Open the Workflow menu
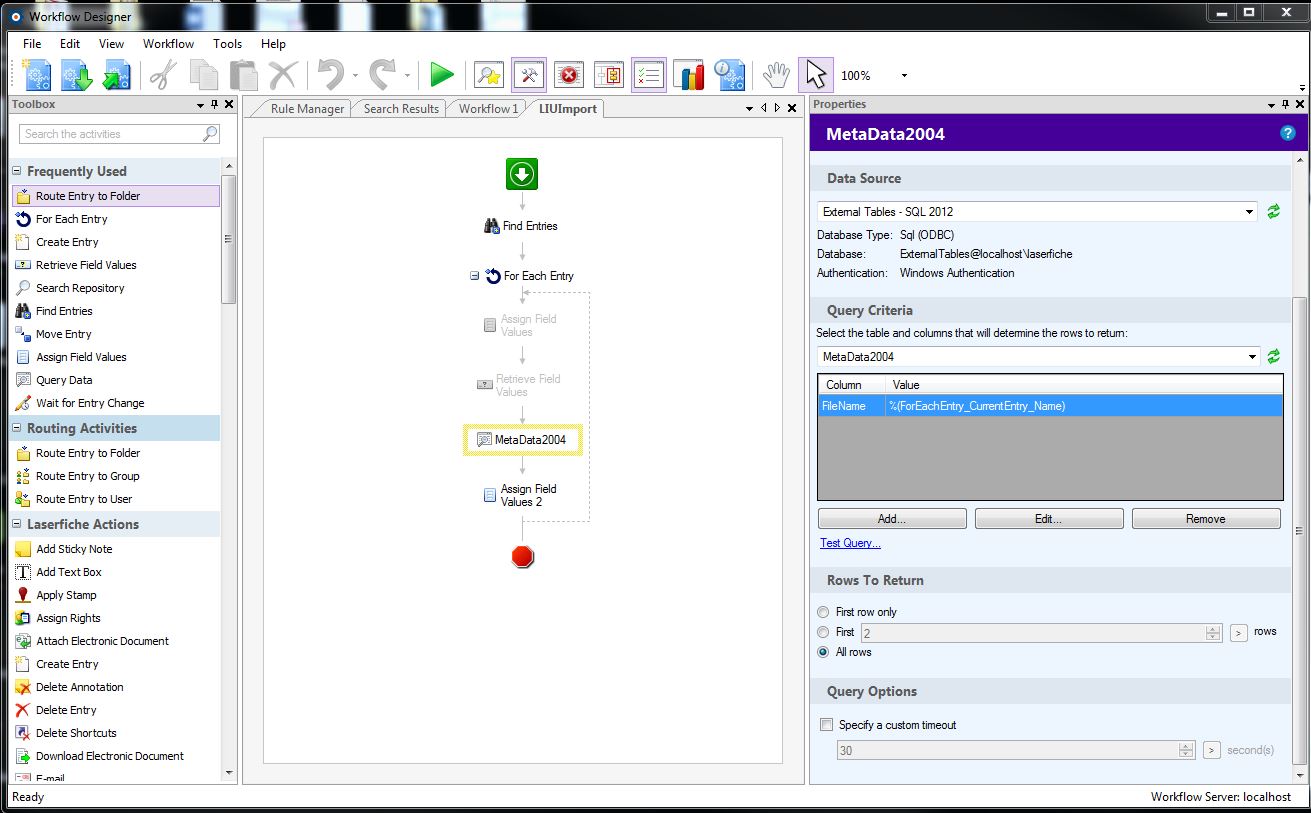Viewport: 1311px width, 813px height. pyautogui.click(x=168, y=44)
